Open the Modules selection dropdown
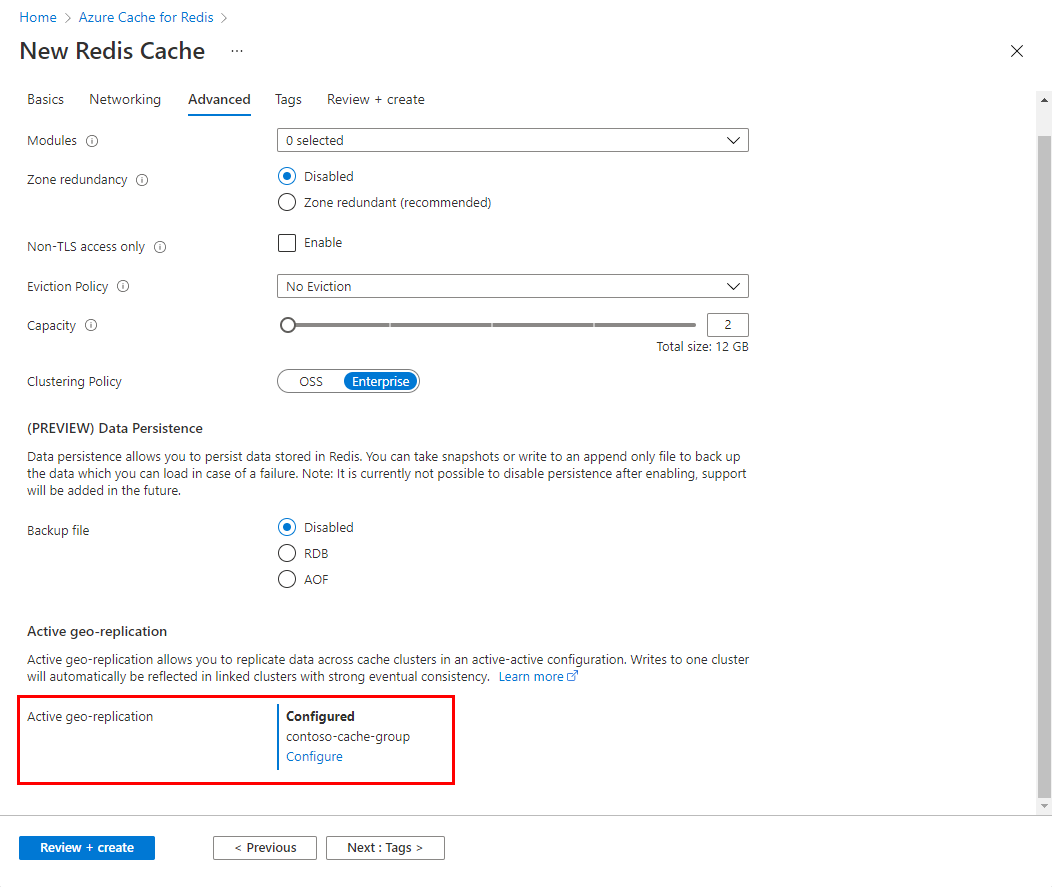Viewport: 1052px width, 887px height. 512,140
